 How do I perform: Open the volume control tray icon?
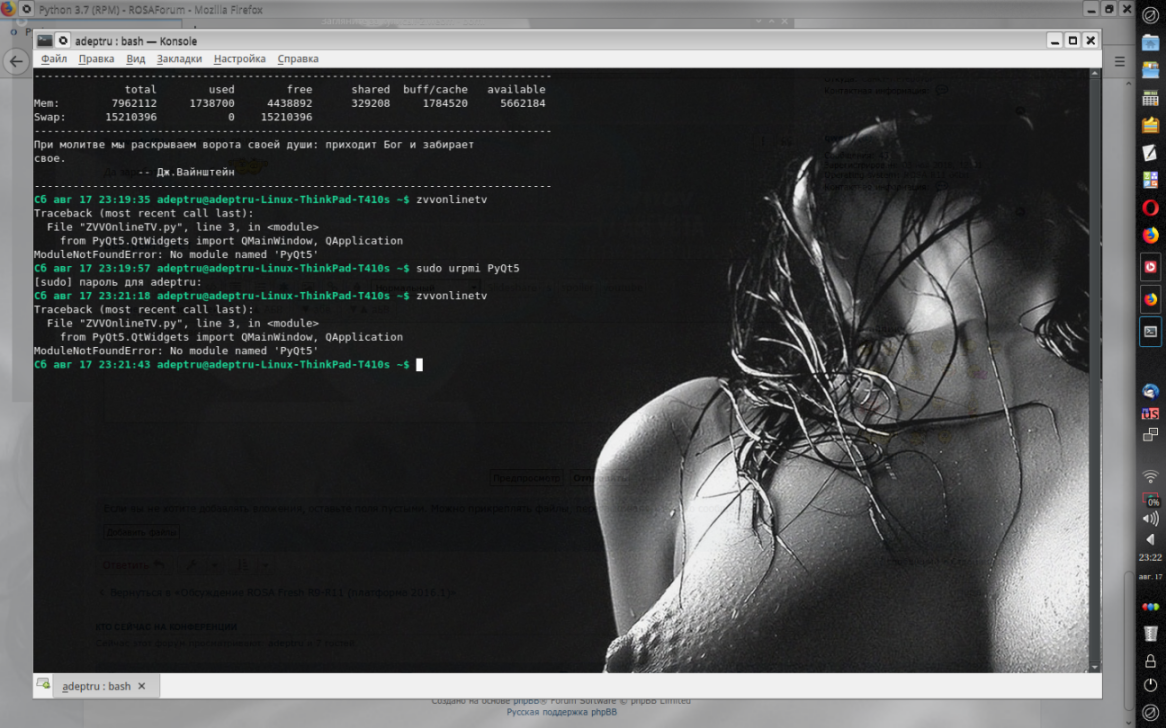point(1150,519)
